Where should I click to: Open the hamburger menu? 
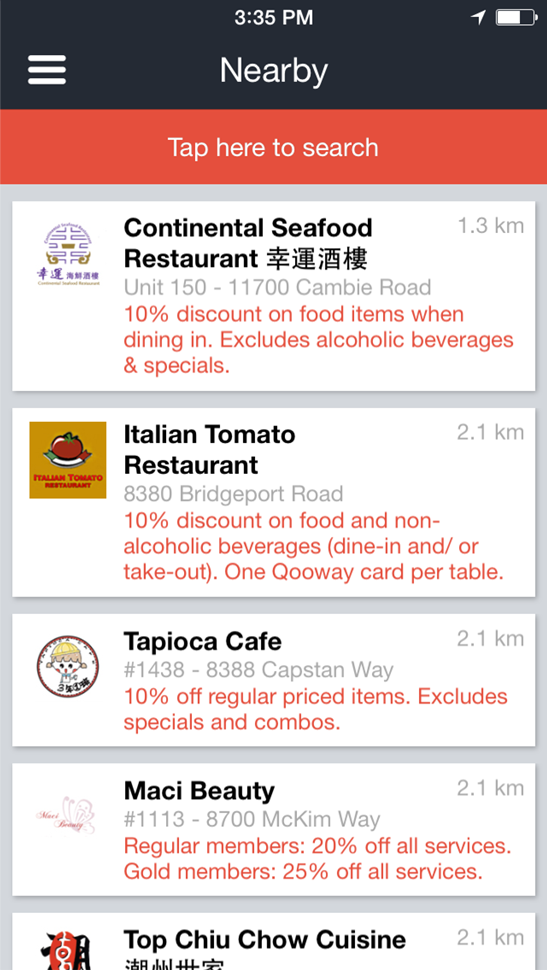tap(47, 70)
